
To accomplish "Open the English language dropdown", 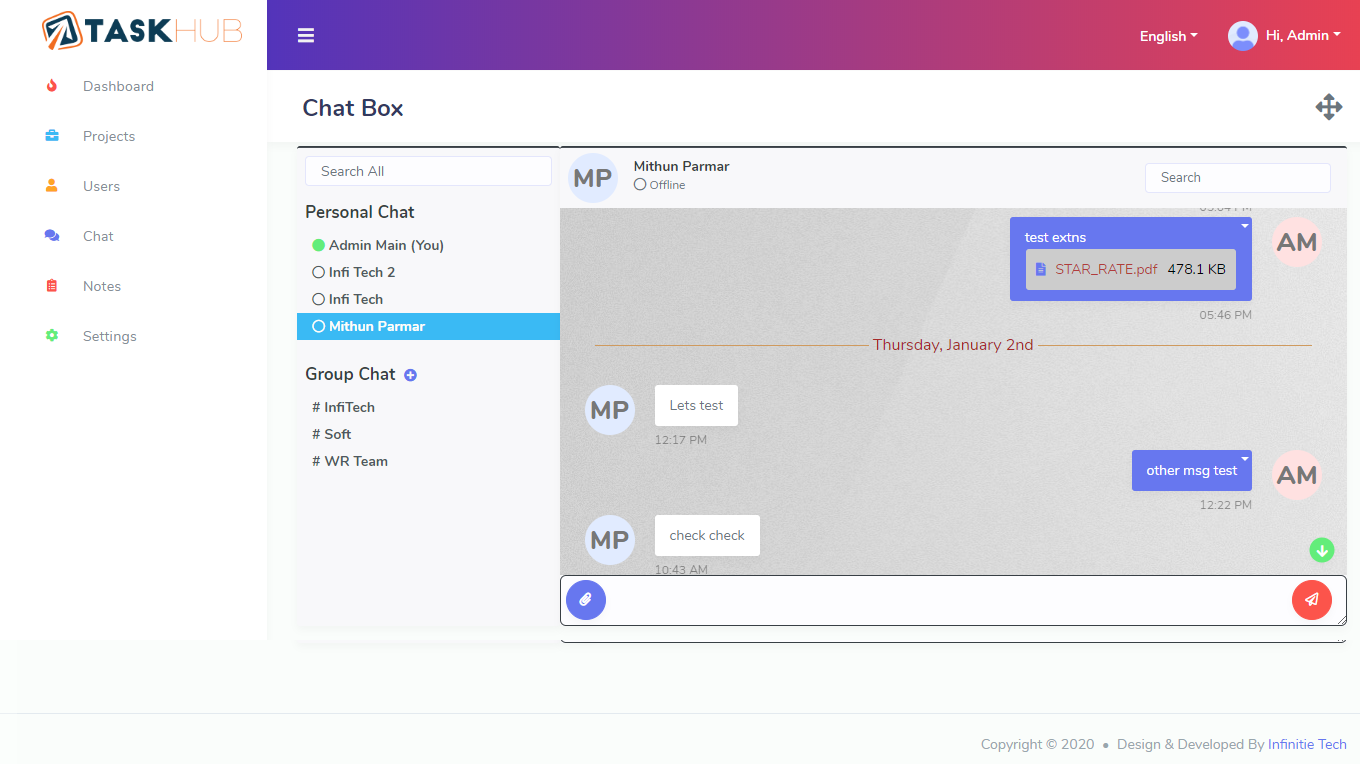I will pos(1168,36).
